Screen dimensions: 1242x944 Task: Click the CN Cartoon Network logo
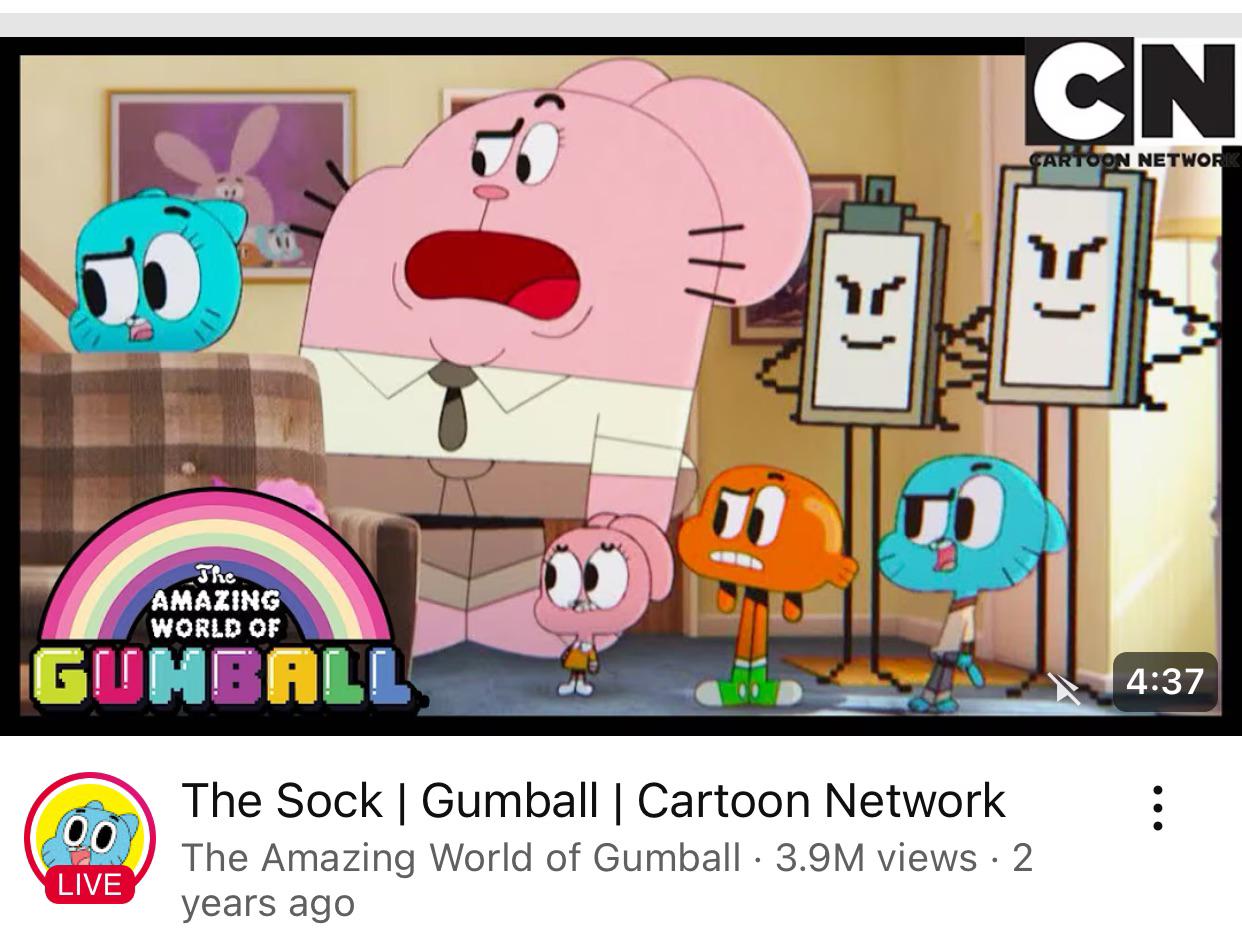(x=1131, y=102)
